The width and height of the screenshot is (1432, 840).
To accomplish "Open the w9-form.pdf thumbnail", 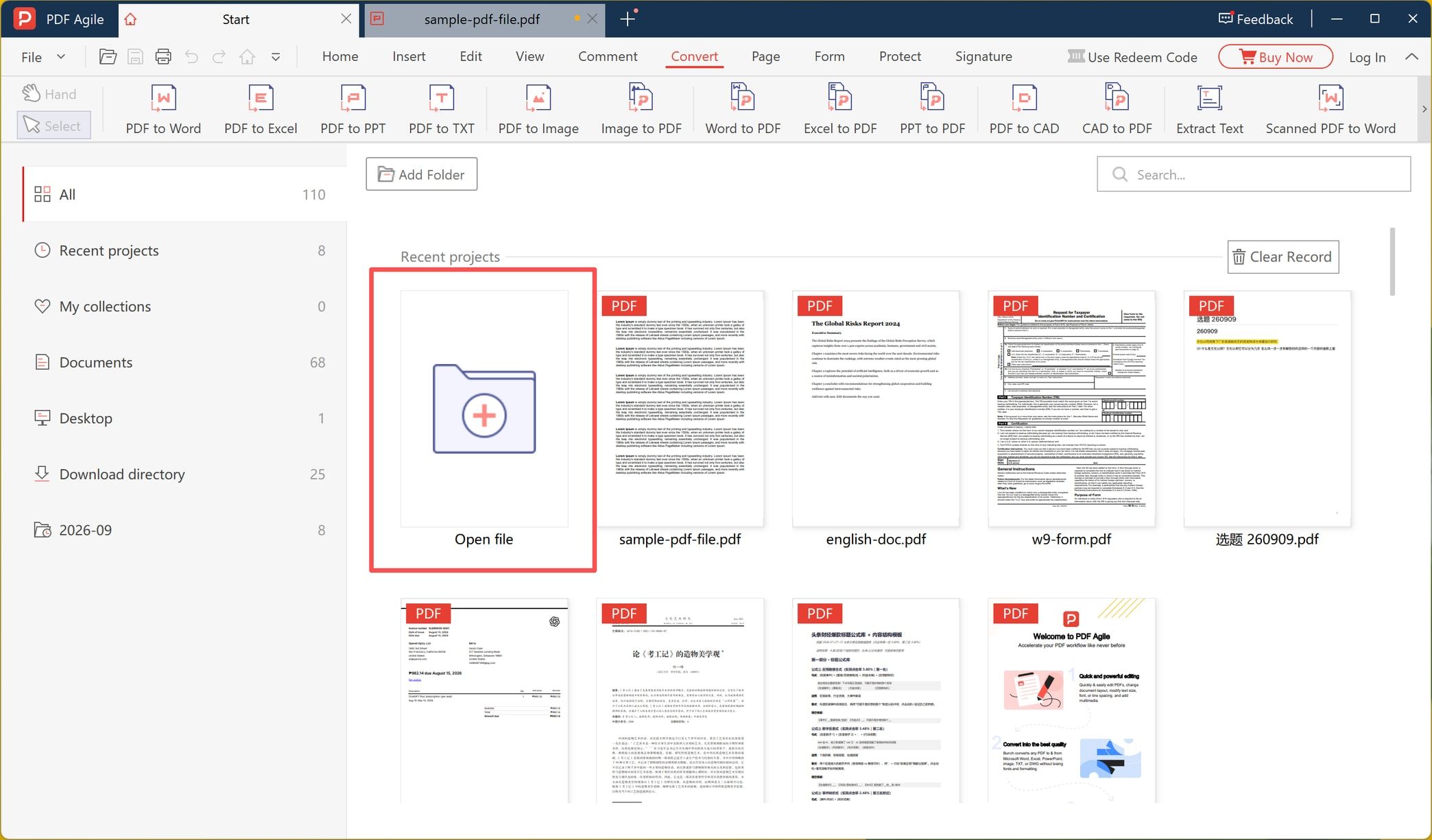I will click(x=1071, y=409).
